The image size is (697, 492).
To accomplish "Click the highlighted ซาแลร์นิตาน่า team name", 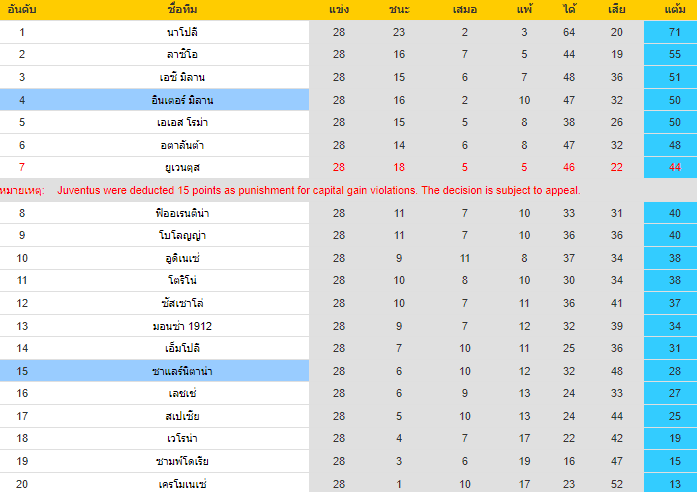I will tap(182, 371).
